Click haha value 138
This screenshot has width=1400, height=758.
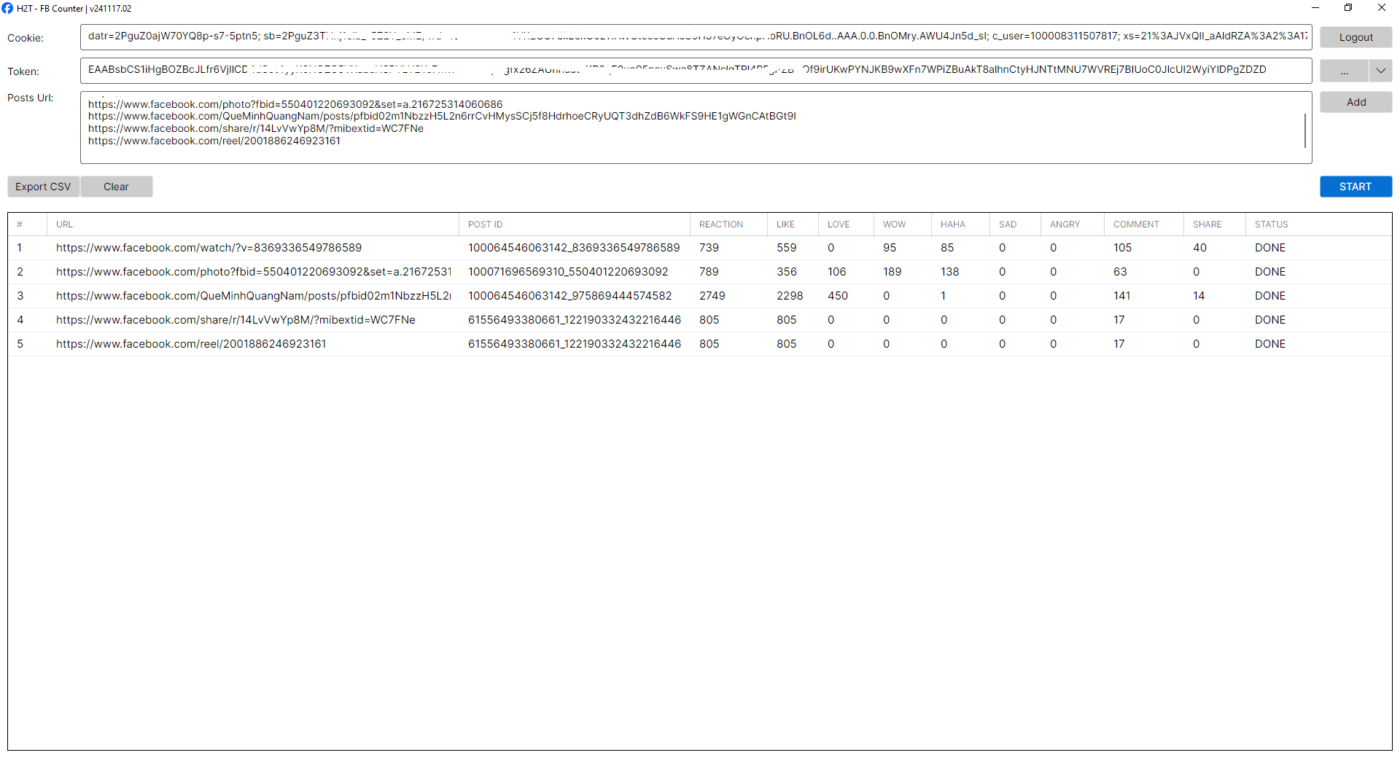[x=950, y=272]
